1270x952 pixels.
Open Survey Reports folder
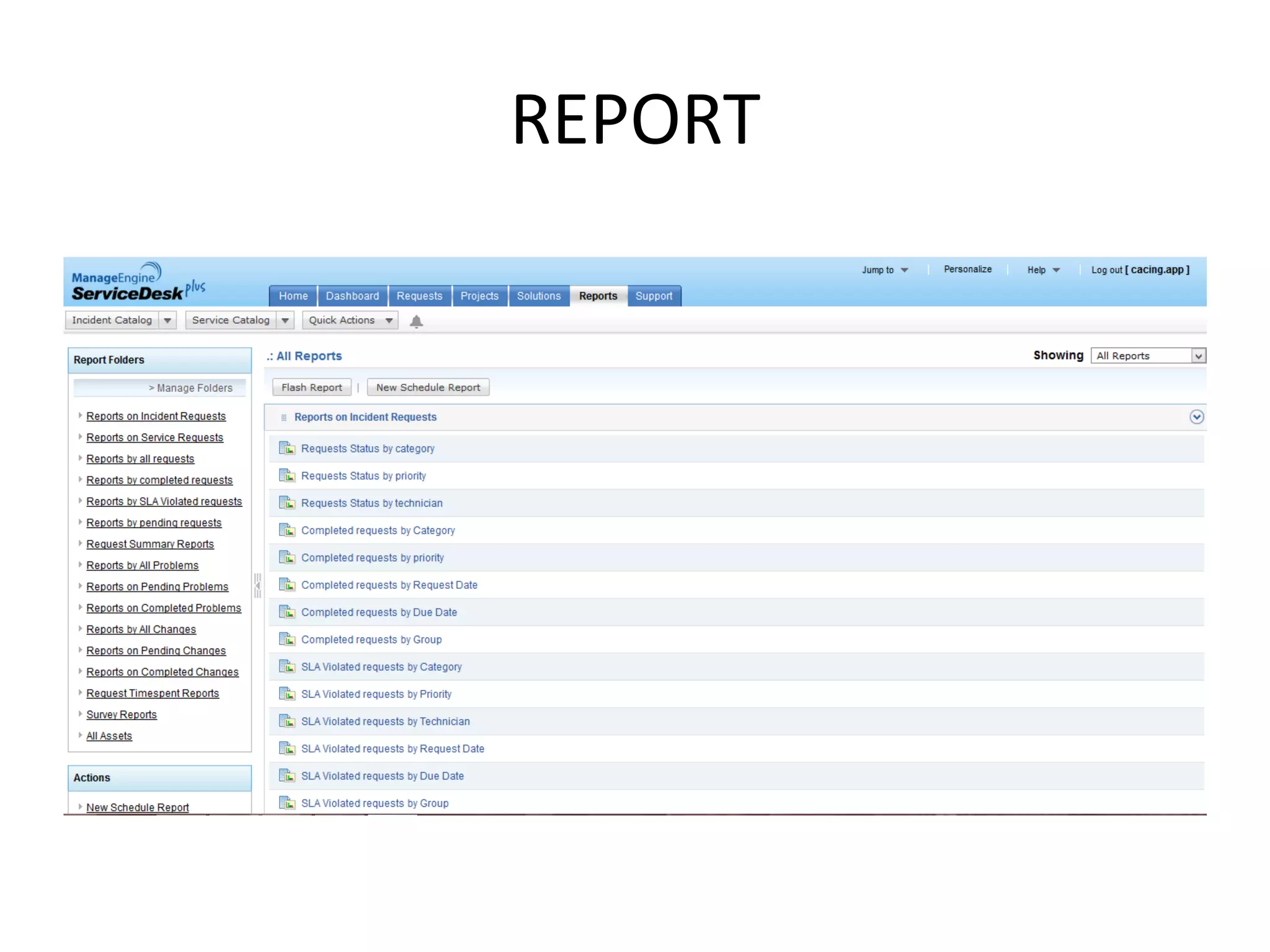(122, 714)
